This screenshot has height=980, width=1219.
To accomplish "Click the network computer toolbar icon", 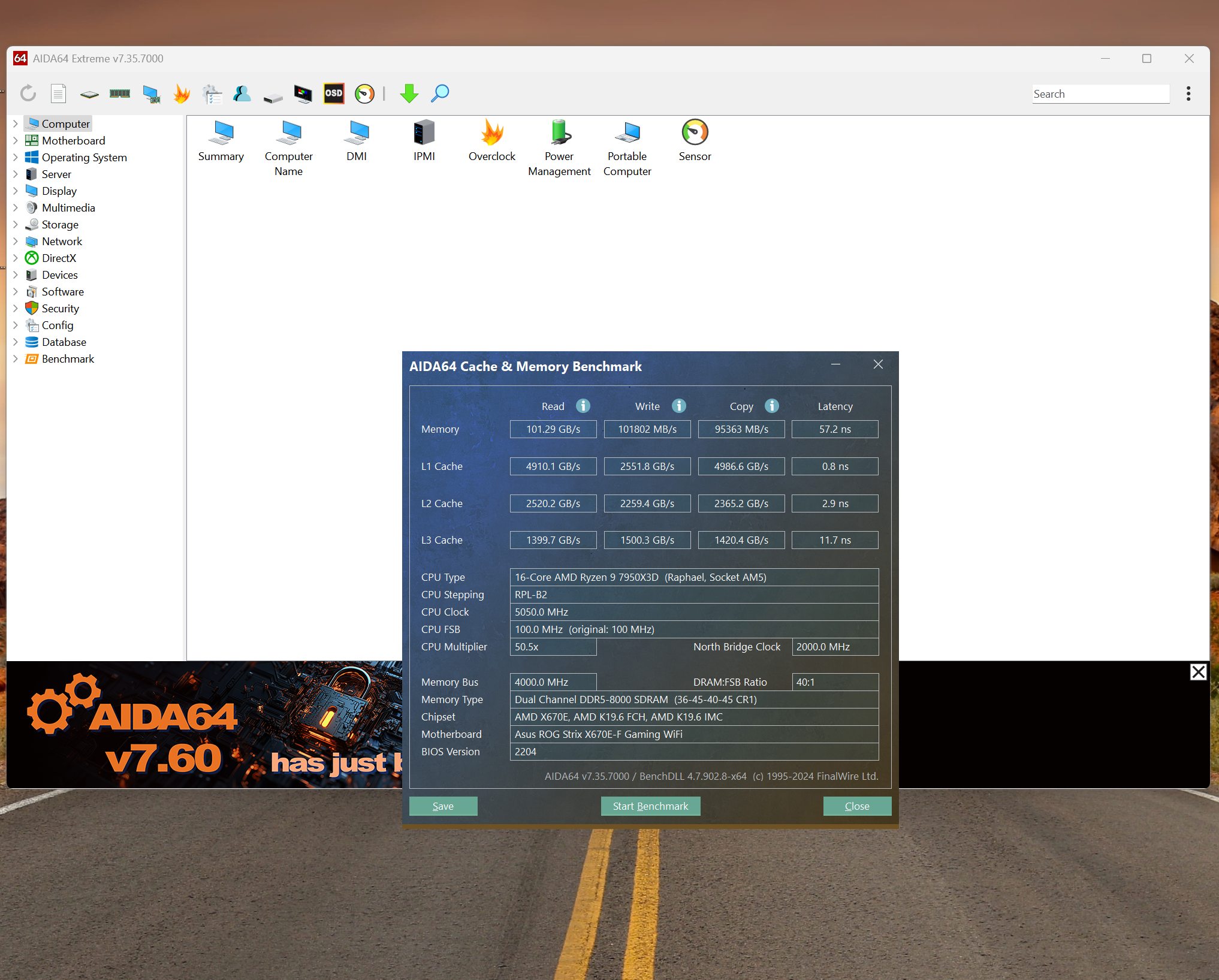I will click(151, 94).
